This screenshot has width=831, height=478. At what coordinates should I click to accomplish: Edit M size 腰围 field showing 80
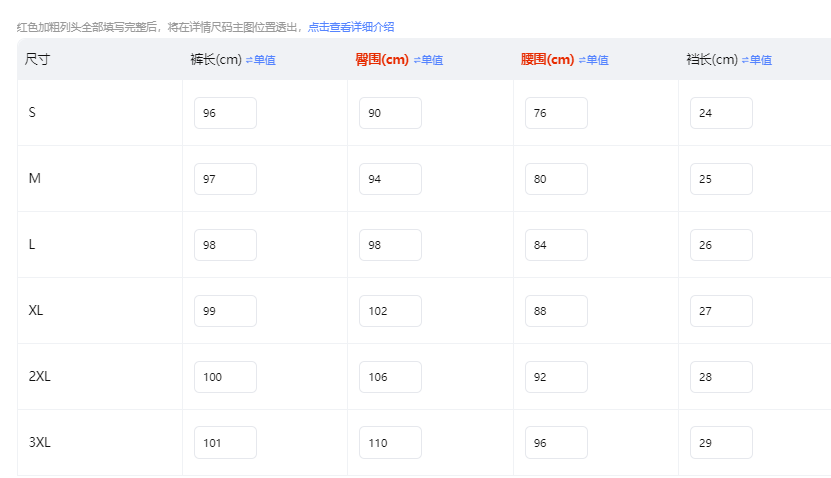(556, 179)
